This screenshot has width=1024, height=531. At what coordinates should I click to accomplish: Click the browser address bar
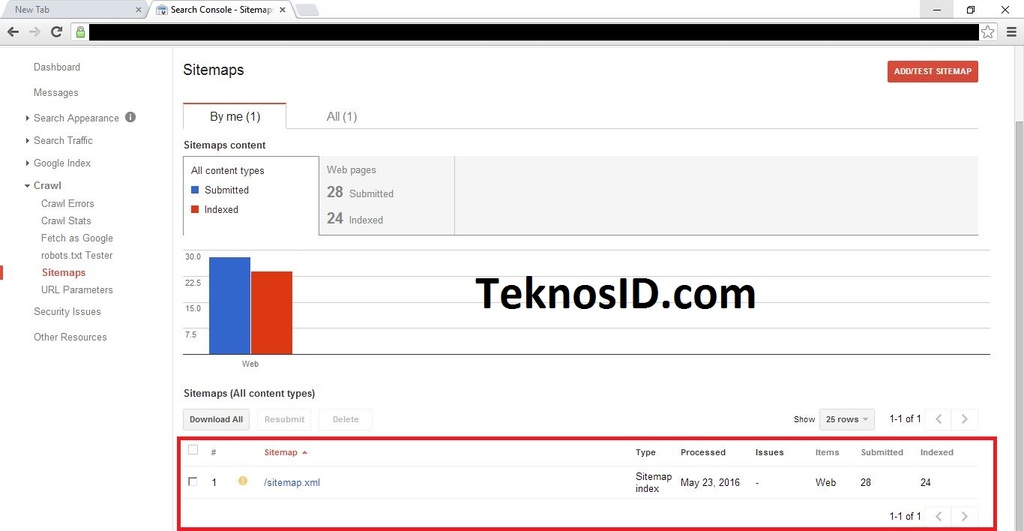pyautogui.click(x=534, y=31)
